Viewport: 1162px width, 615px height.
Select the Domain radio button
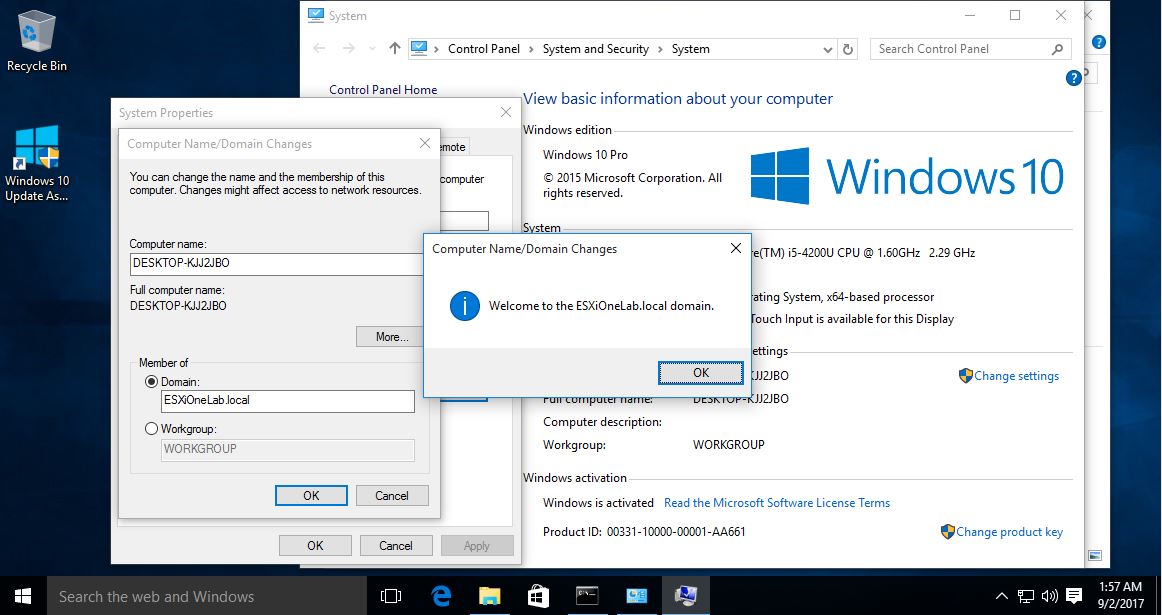151,382
